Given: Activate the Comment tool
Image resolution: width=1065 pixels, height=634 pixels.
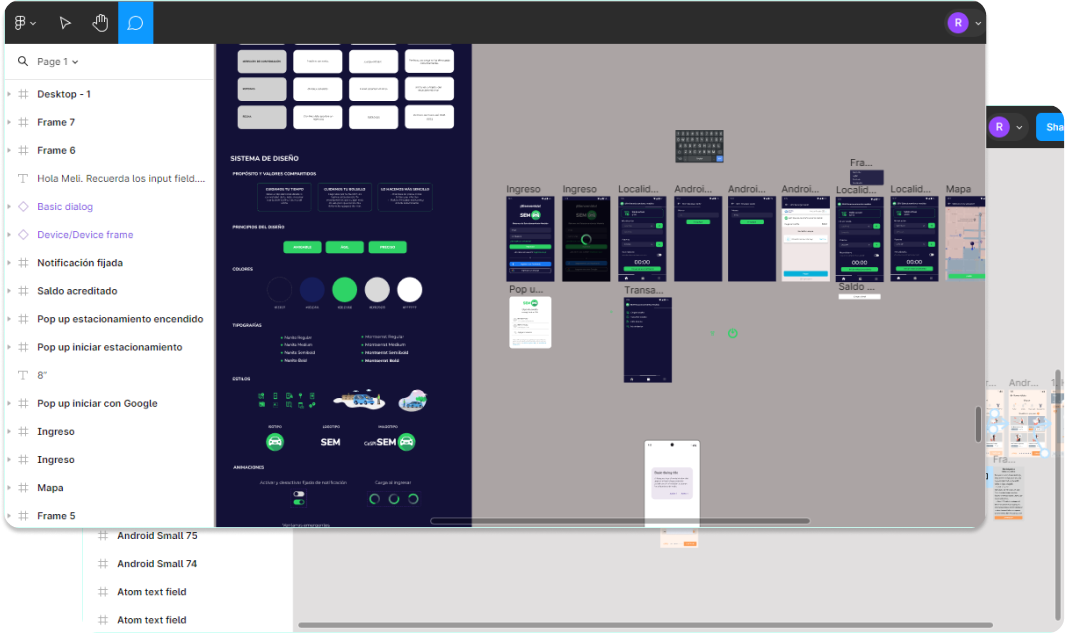Looking at the screenshot, I should point(135,23).
